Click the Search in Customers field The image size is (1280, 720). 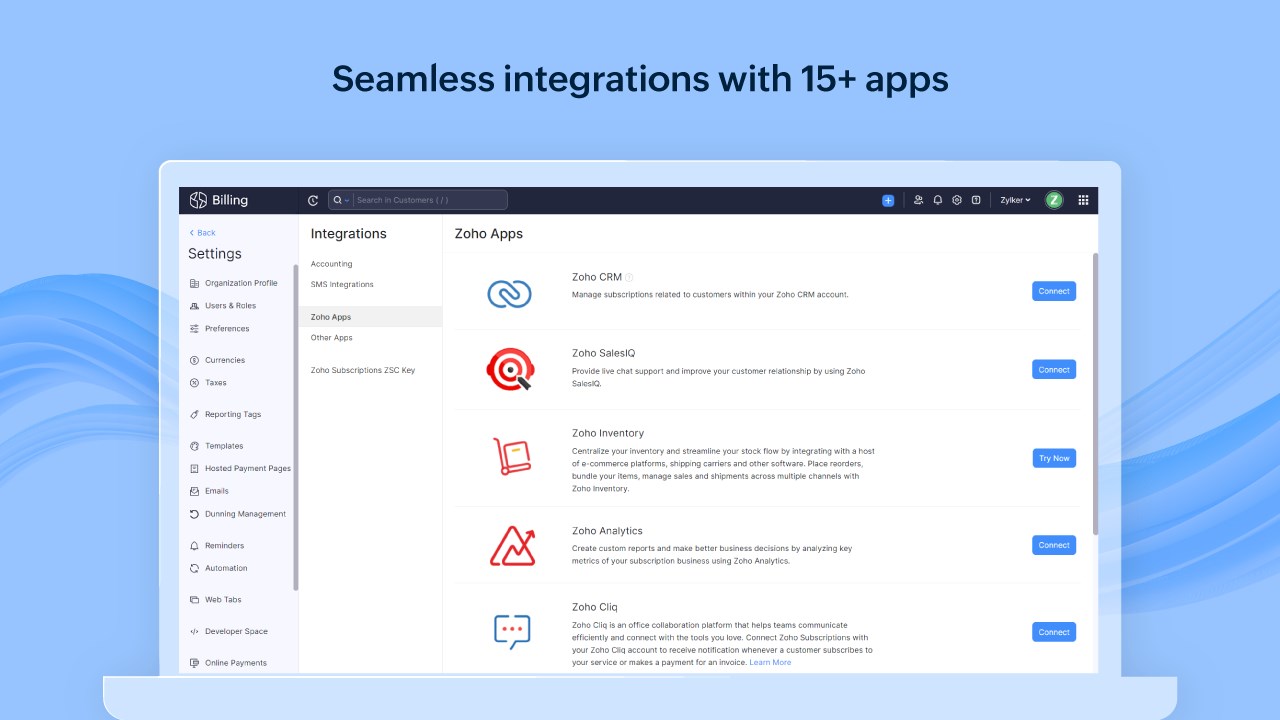(x=430, y=200)
